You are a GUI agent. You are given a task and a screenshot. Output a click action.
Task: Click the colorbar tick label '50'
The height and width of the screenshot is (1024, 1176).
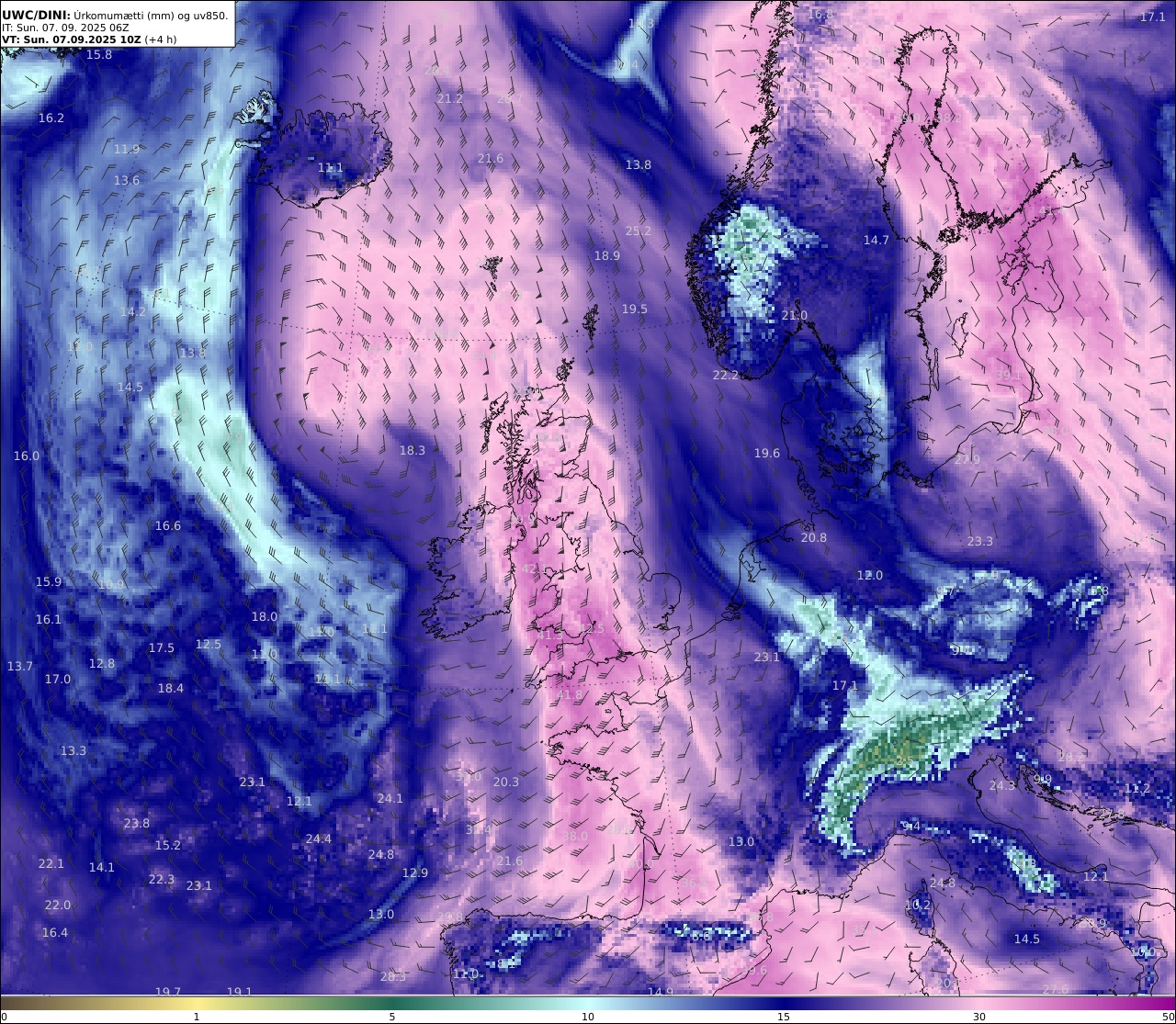click(1169, 1017)
